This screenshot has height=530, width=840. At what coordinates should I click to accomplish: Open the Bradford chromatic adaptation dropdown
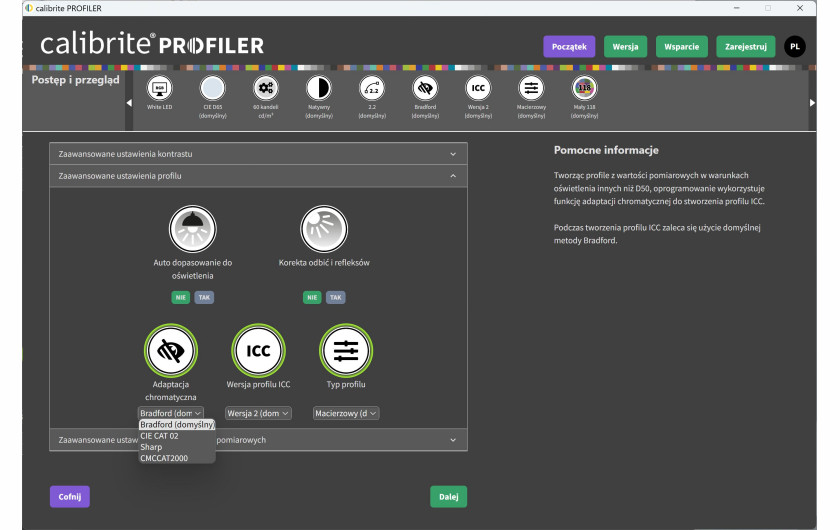tap(170, 413)
